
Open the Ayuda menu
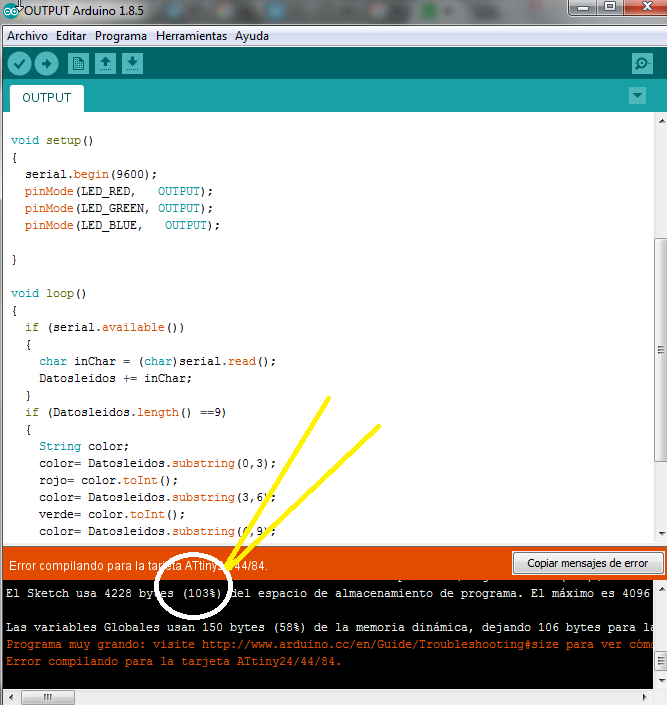pos(252,36)
